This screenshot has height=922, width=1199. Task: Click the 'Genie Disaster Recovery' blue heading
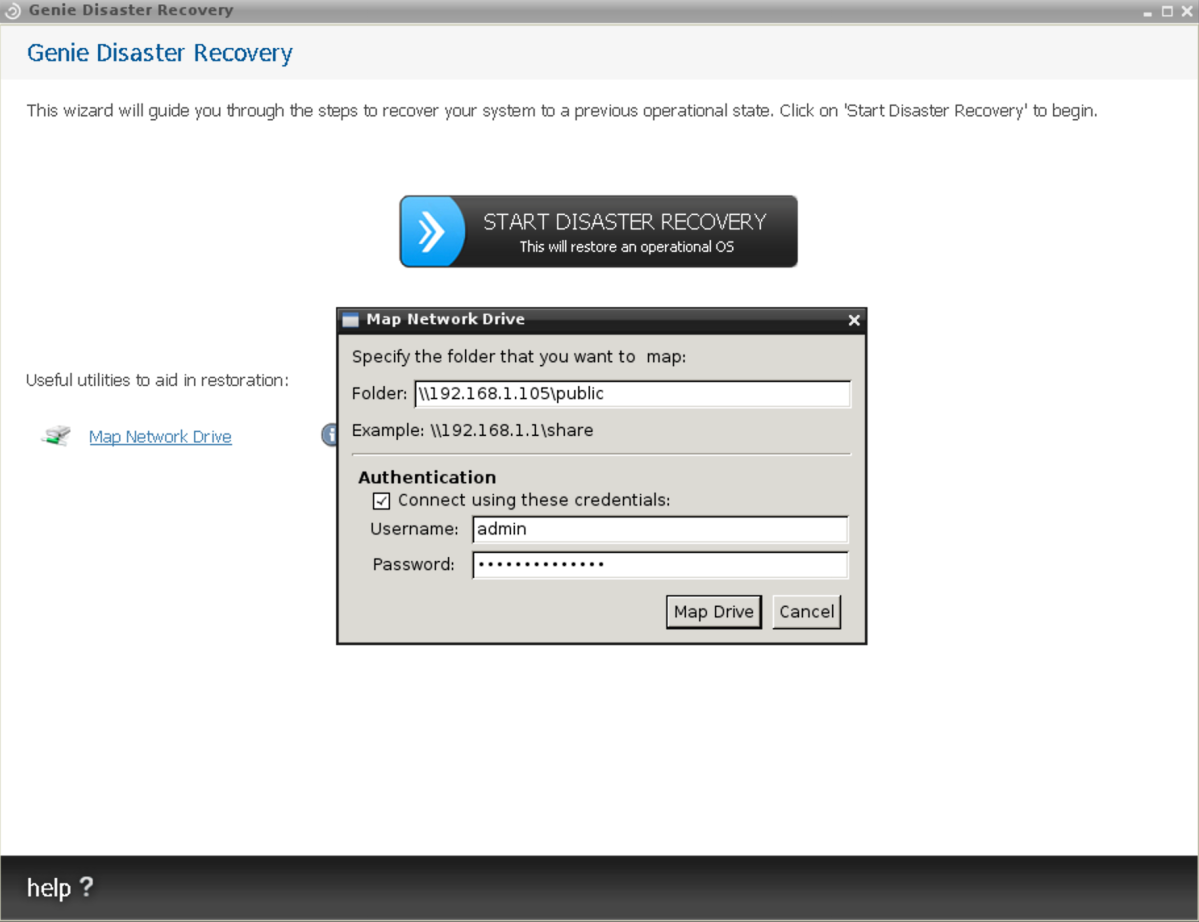point(160,53)
